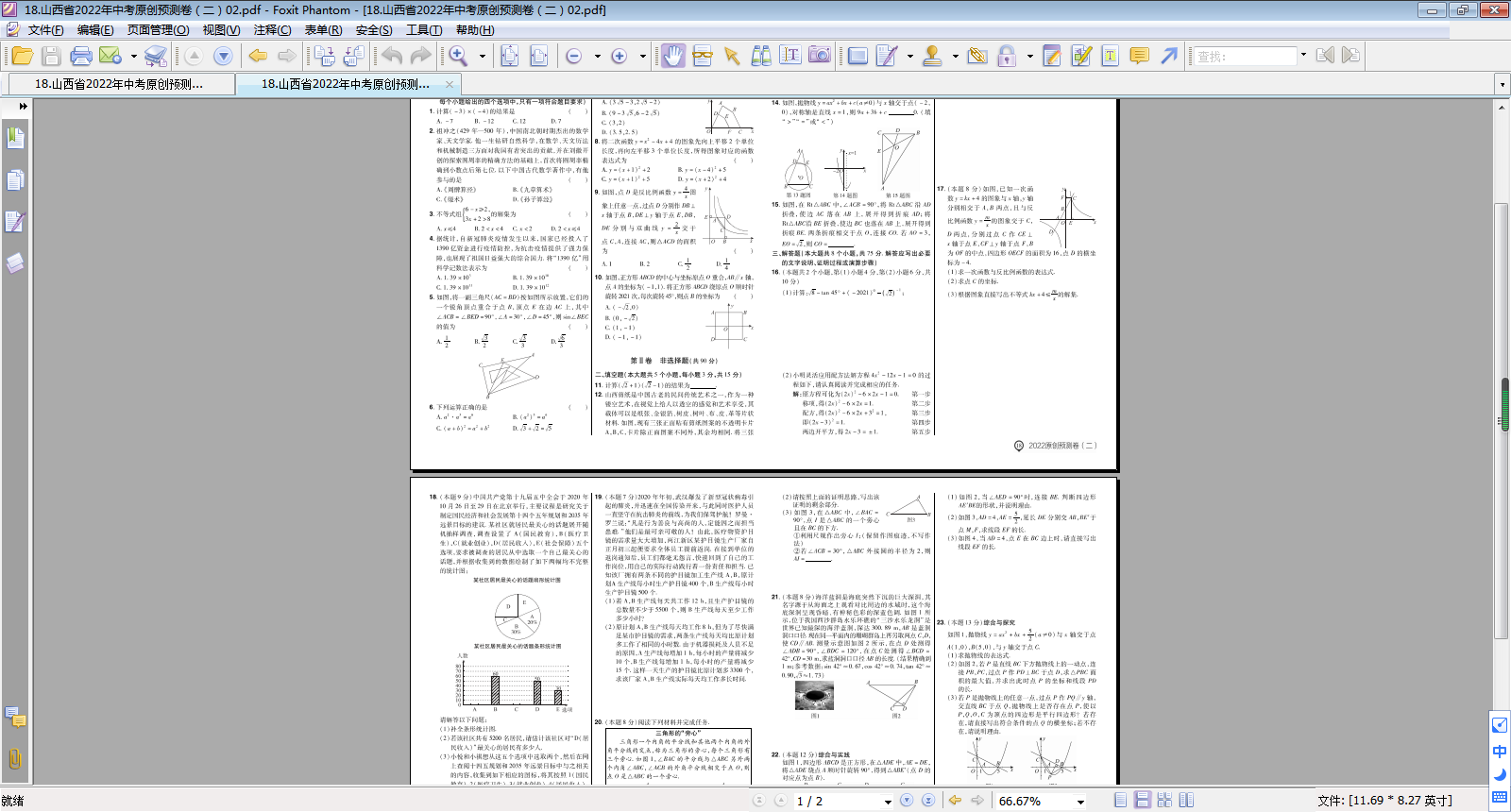Open the pages thumbnail panel in the sidebar

15,180
